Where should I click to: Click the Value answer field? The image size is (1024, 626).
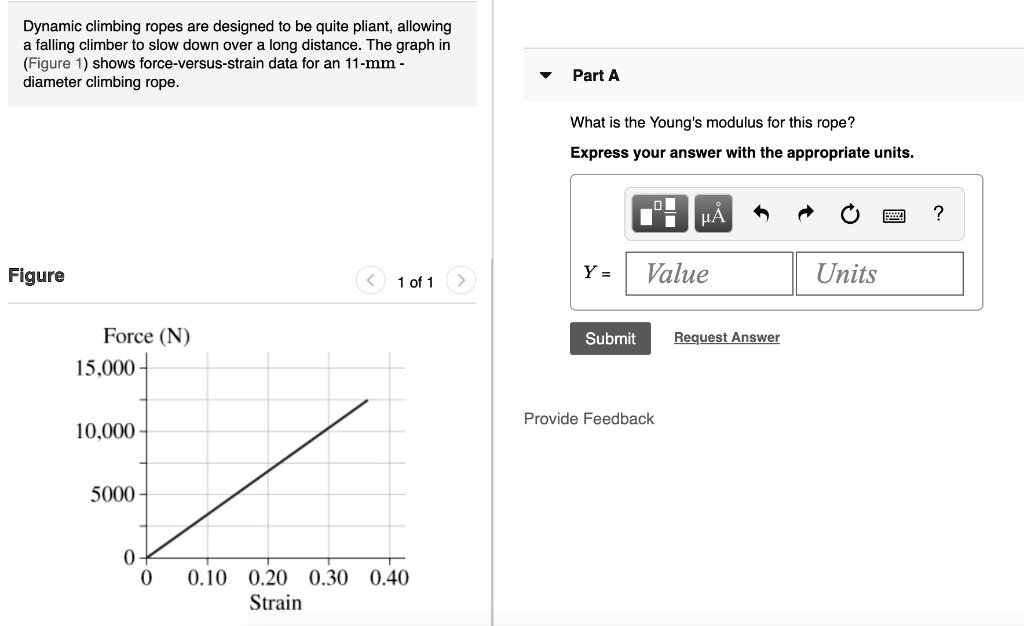pyautogui.click(x=709, y=273)
